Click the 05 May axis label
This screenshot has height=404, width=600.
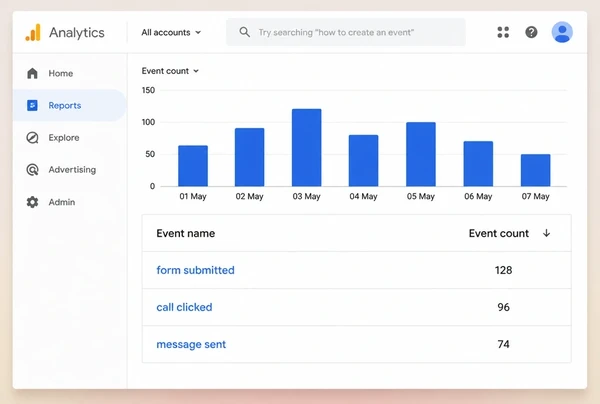coord(421,196)
